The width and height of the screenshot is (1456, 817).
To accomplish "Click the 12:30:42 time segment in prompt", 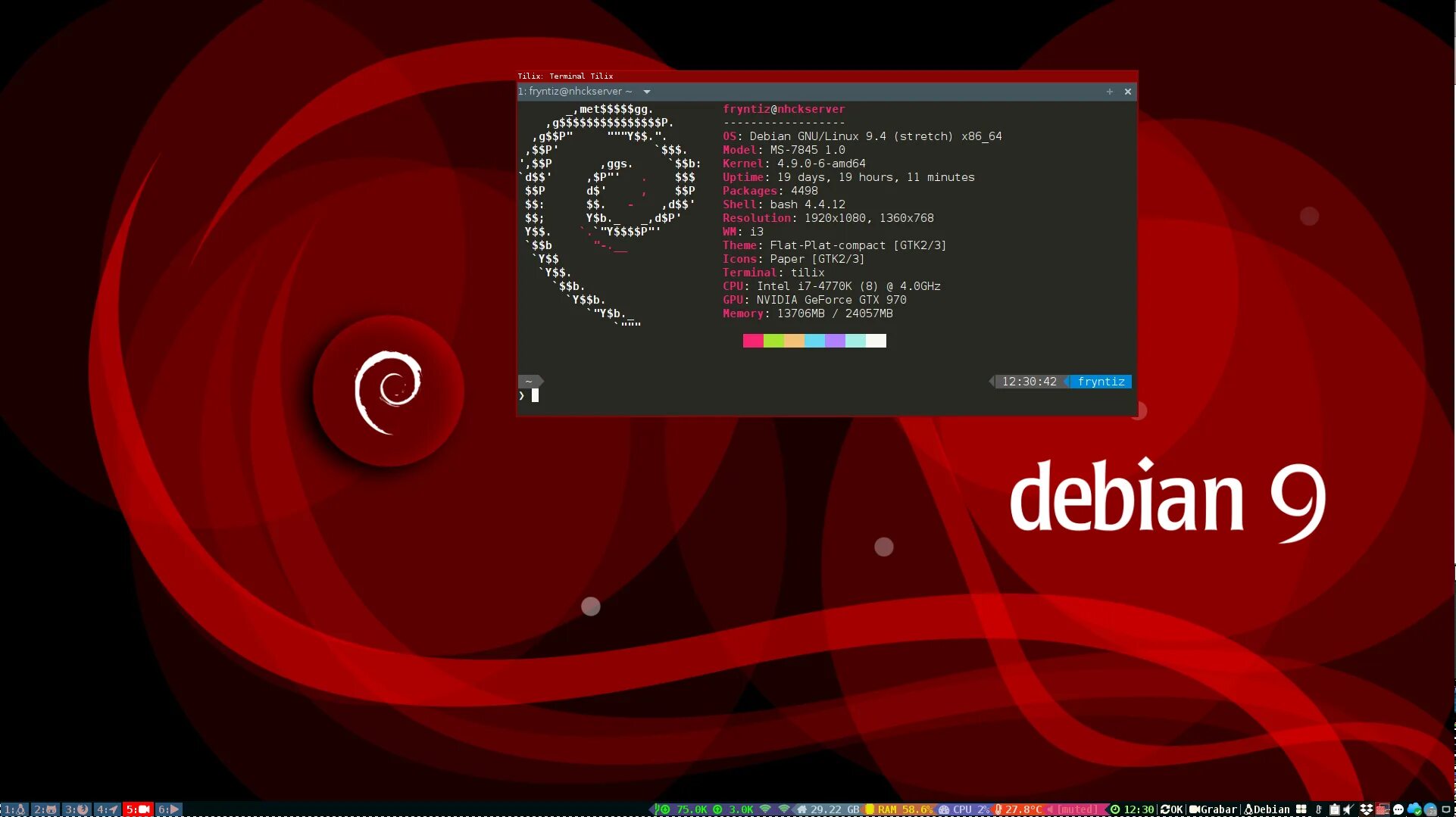I will point(1029,382).
